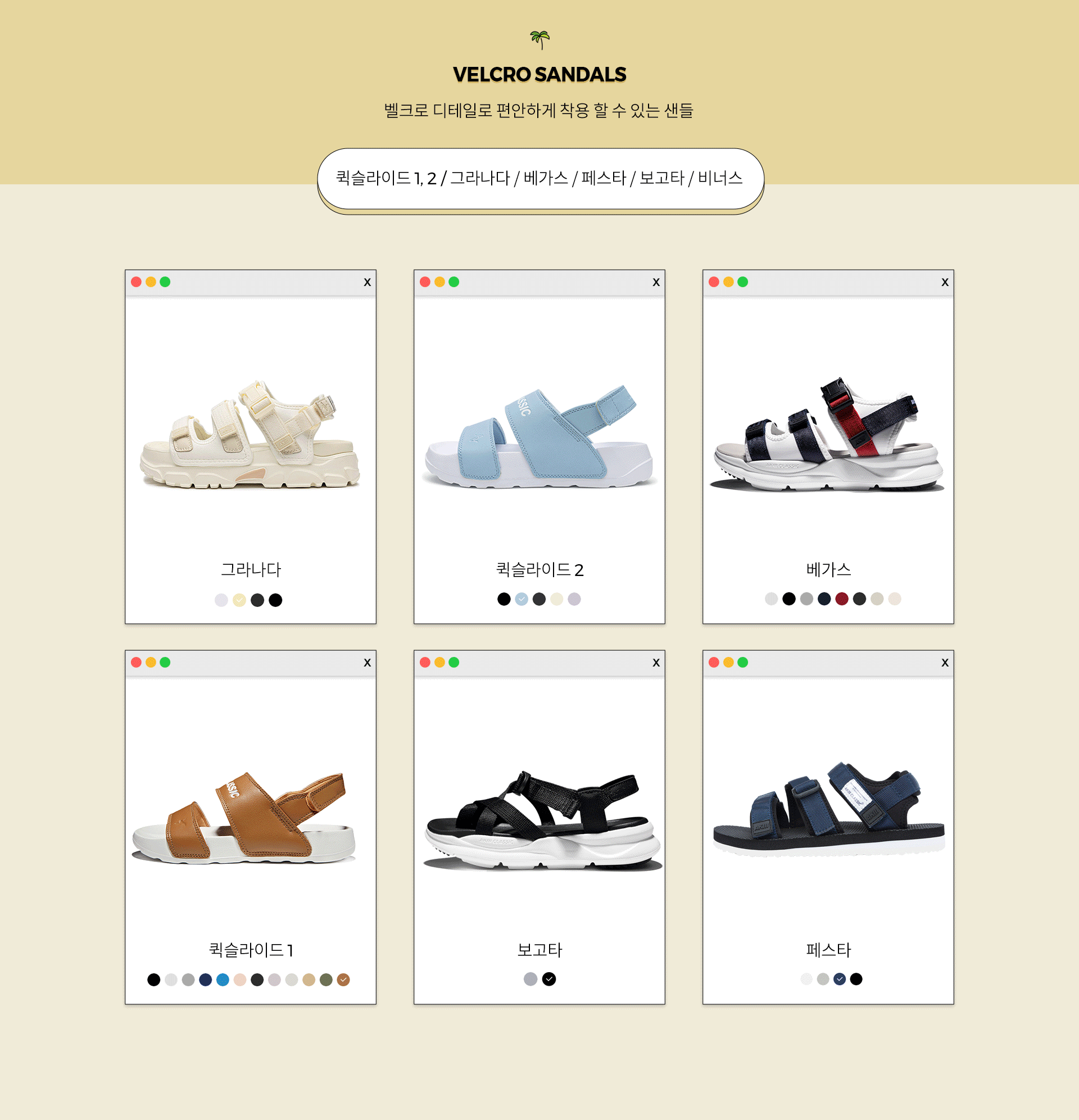Click the palm tree icon above the title
The width and height of the screenshot is (1079, 1120).
(x=539, y=40)
